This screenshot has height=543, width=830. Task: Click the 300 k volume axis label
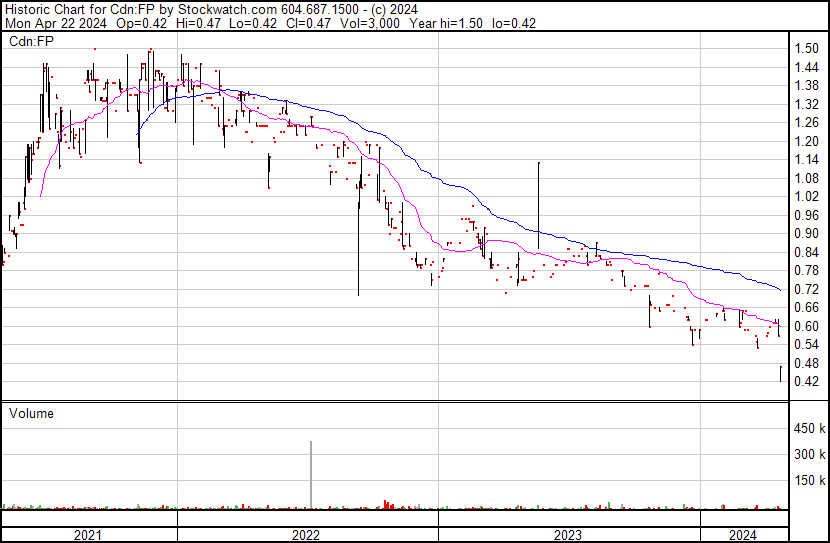[808, 455]
